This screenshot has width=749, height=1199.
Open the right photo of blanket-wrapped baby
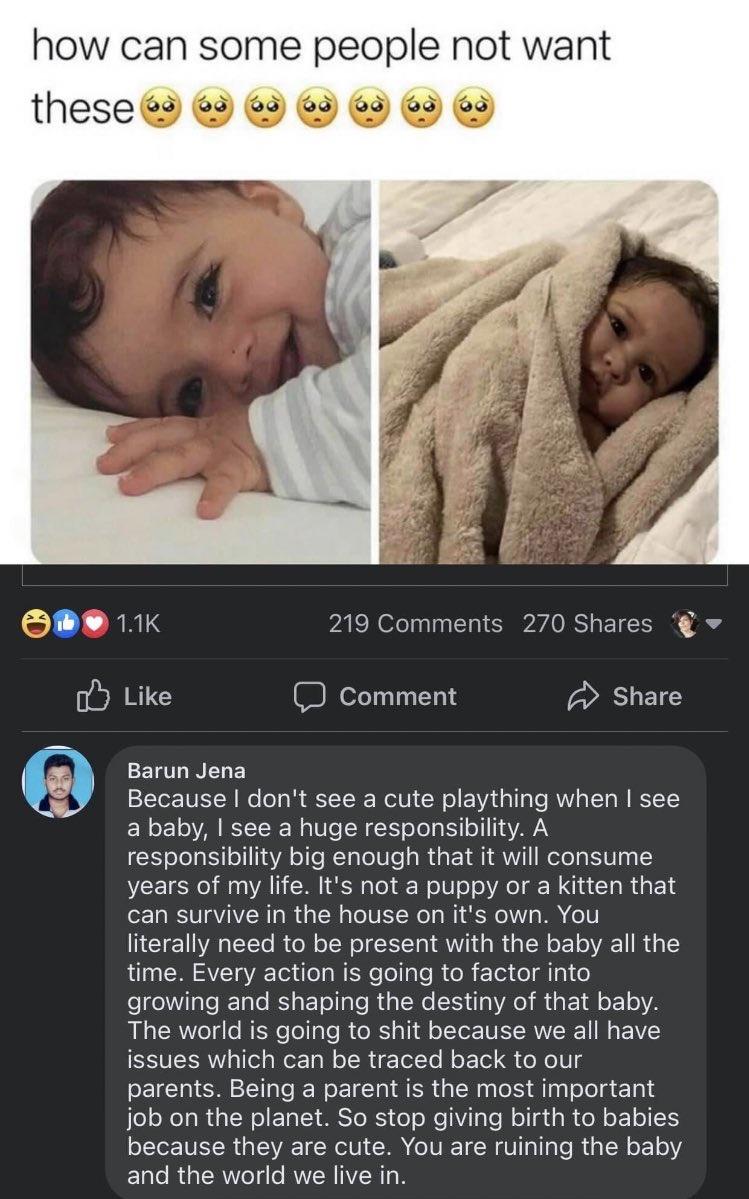coord(548,372)
